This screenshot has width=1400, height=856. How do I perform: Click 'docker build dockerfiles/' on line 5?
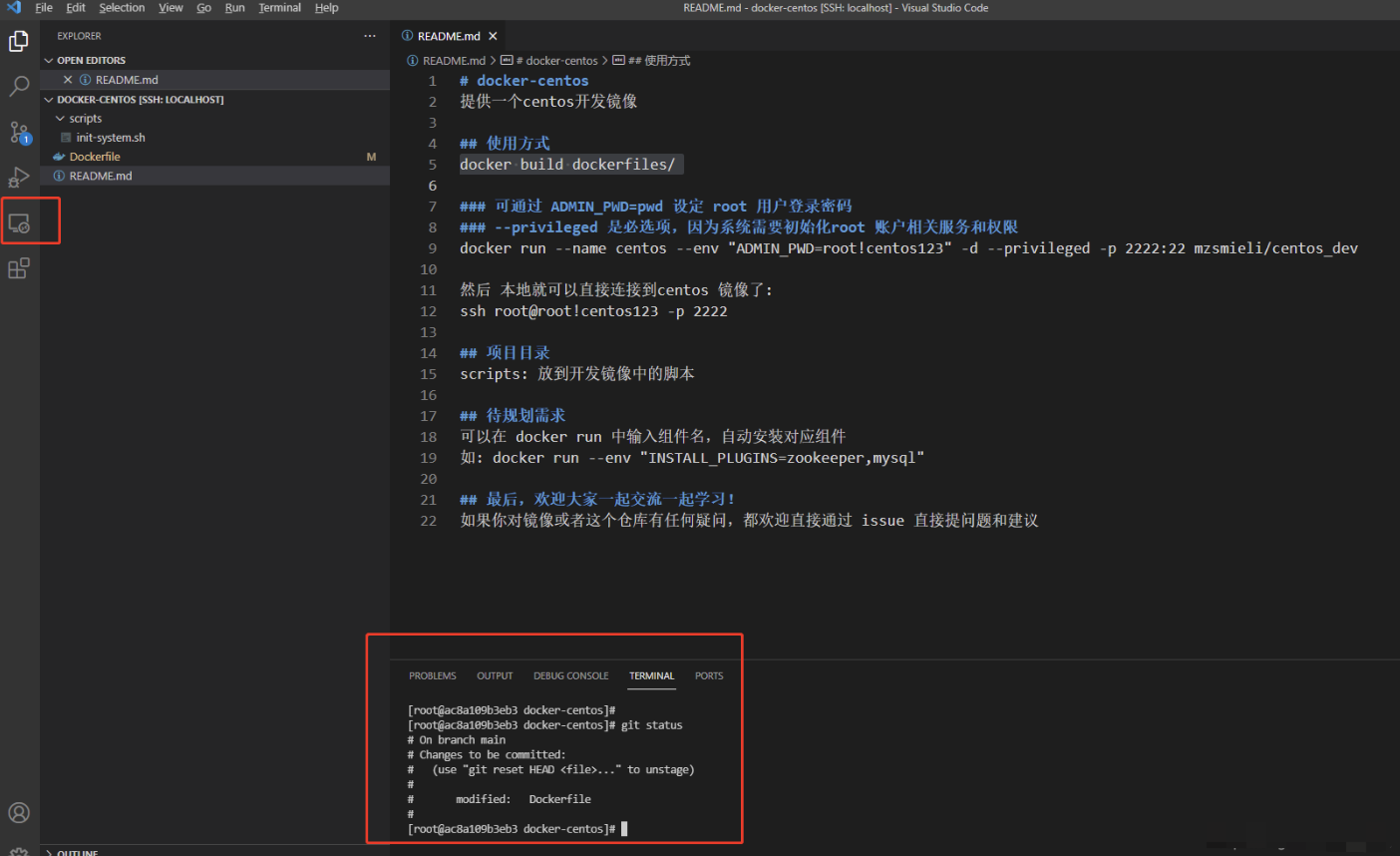567,165
